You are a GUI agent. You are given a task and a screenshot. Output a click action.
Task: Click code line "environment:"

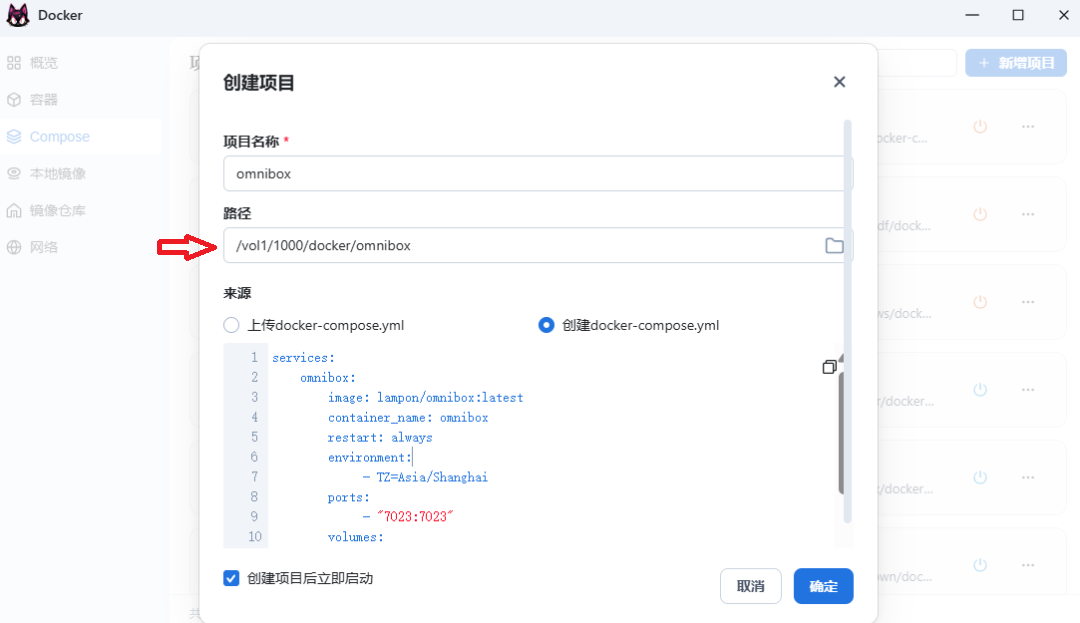369,457
